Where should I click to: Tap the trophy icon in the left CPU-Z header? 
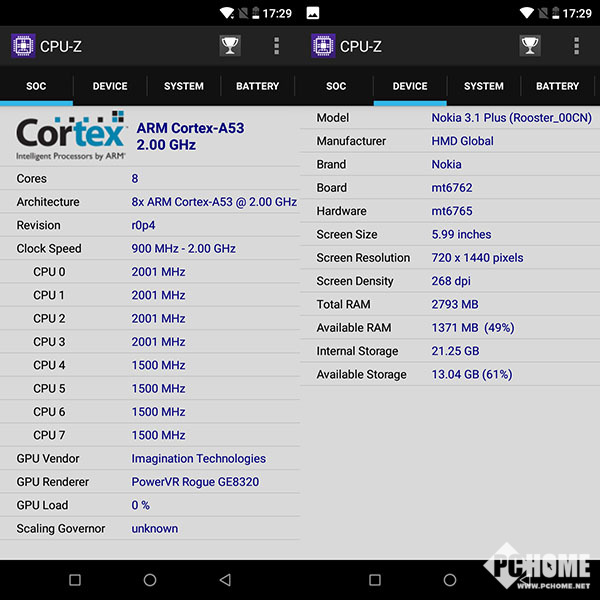pyautogui.click(x=230, y=46)
